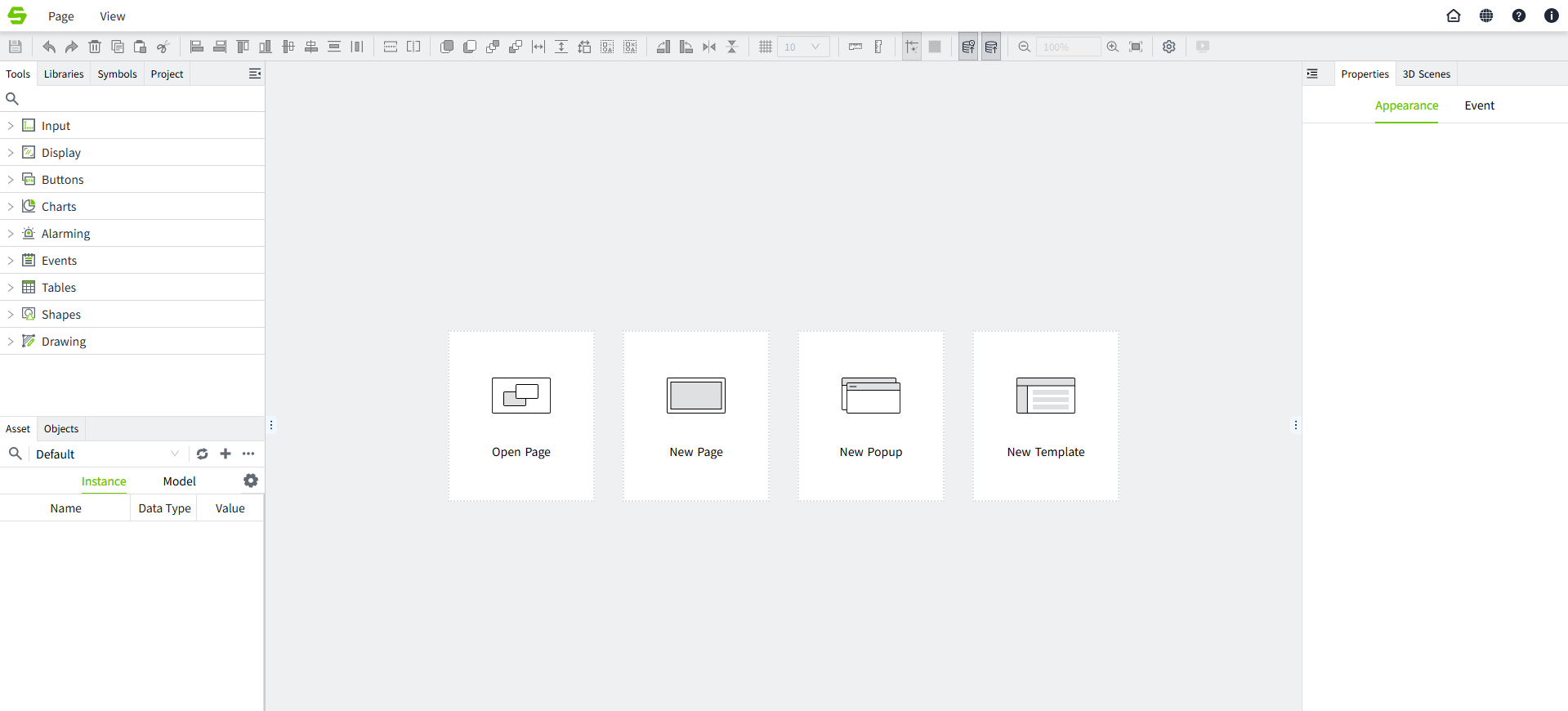Click the Tools search field

[135, 99]
